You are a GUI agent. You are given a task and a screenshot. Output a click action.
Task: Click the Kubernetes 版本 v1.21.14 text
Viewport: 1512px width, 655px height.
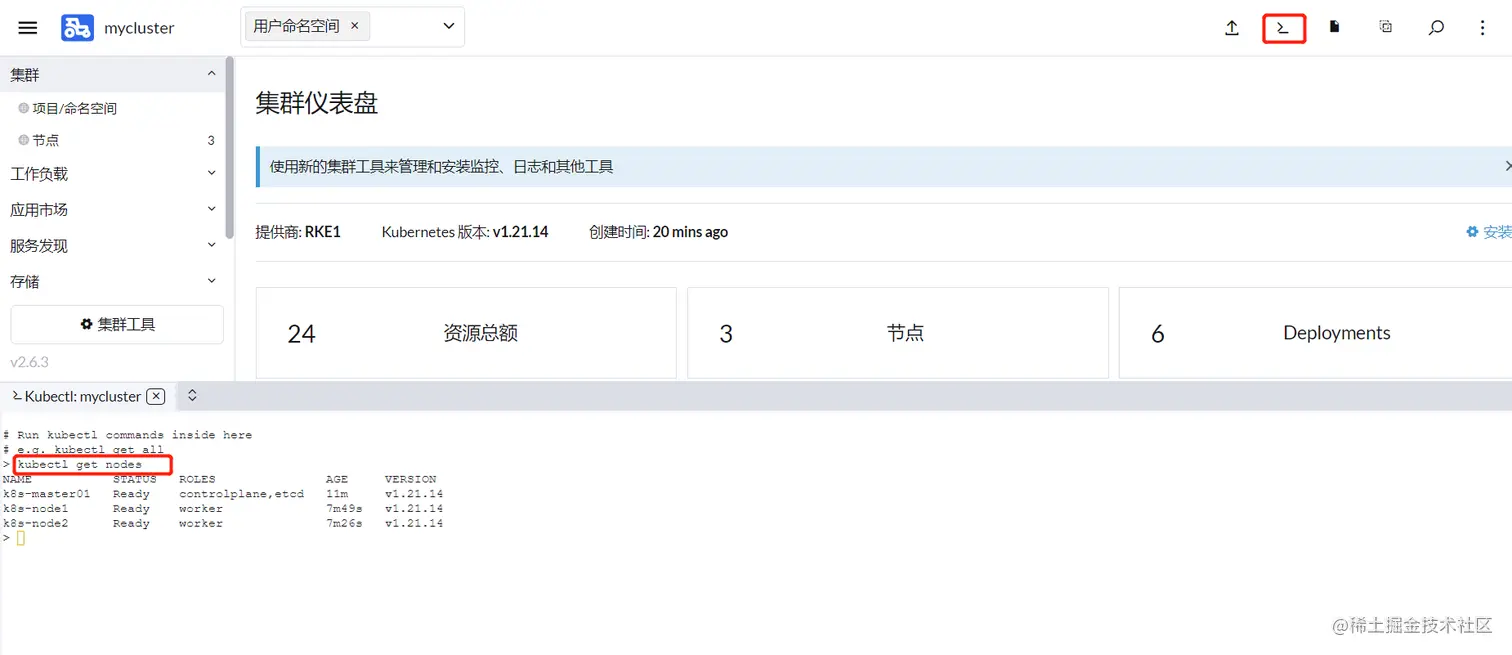(465, 232)
